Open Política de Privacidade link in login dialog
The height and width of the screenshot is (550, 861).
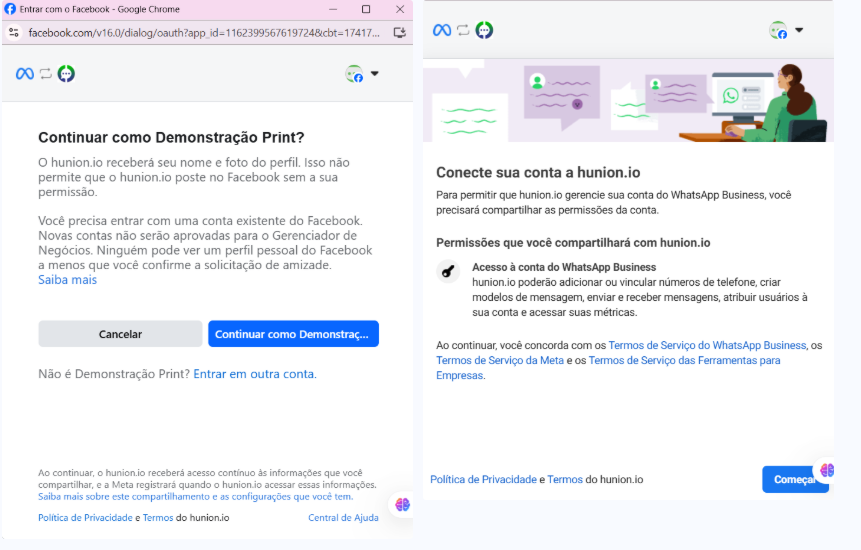coord(85,518)
